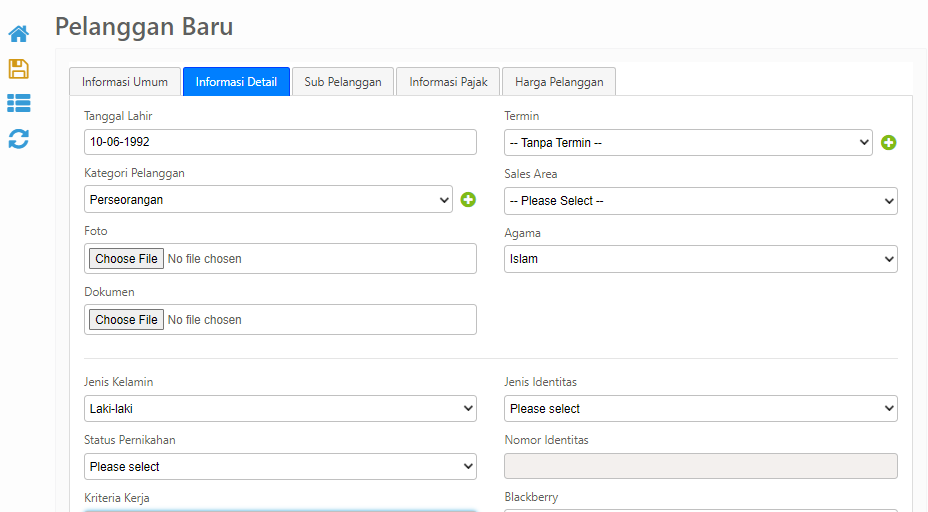Add new Termin with green plus icon

click(888, 143)
